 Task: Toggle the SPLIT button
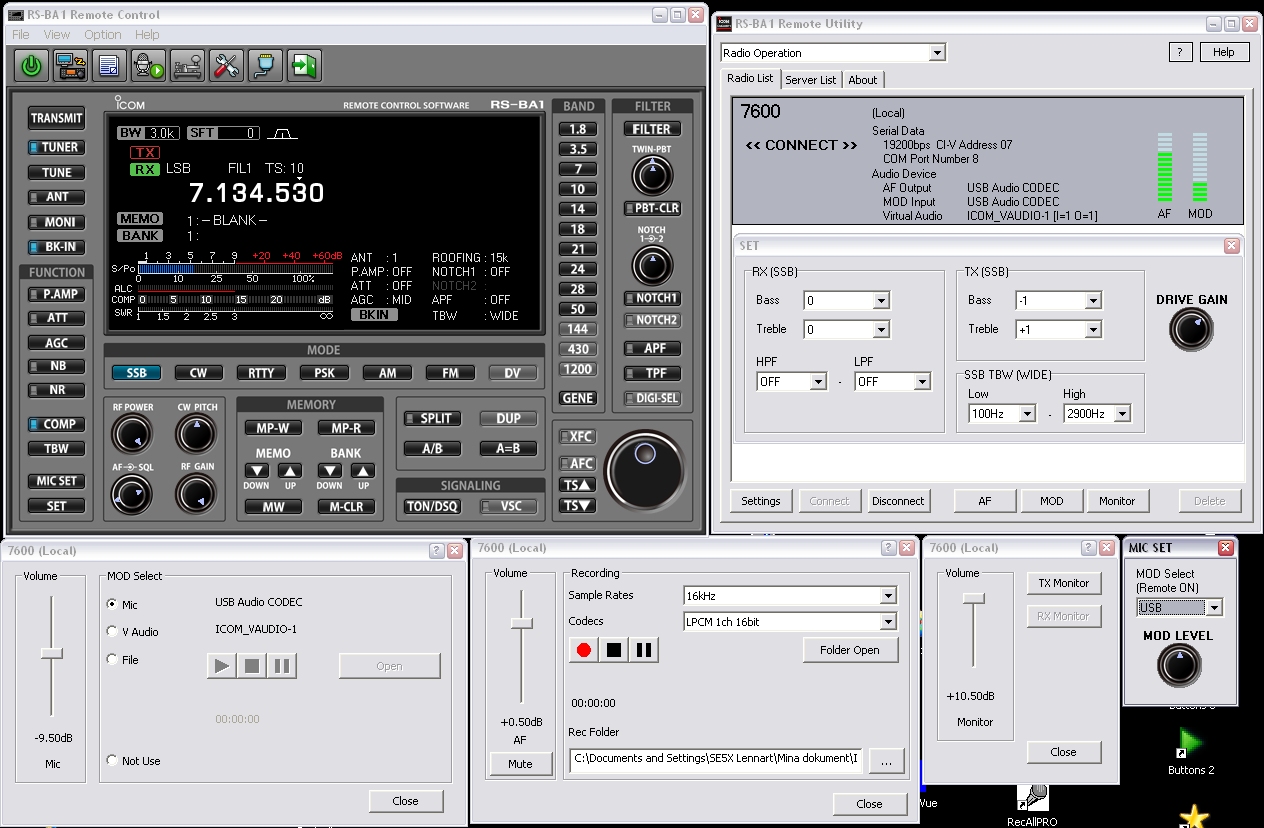(x=431, y=419)
